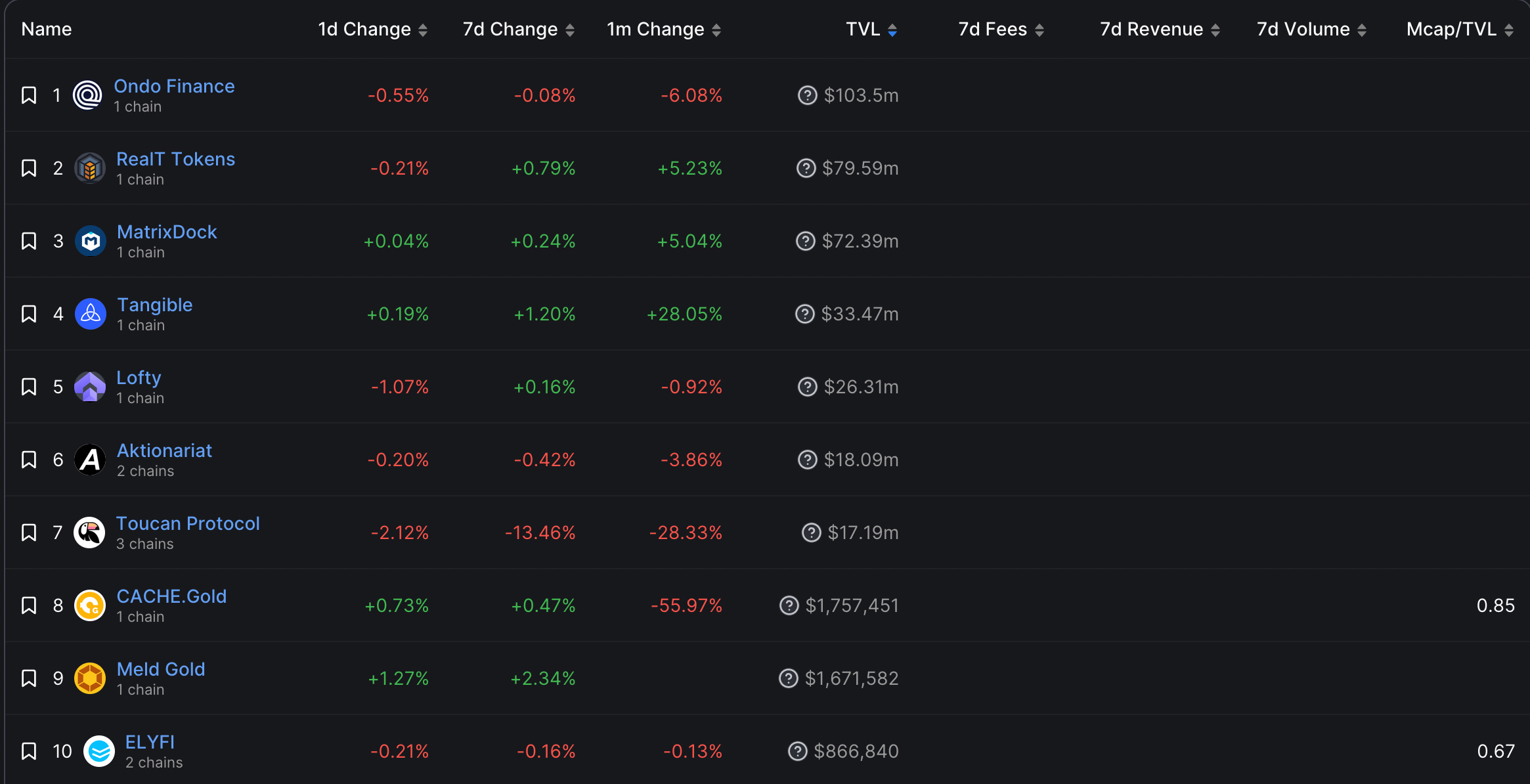The height and width of the screenshot is (784, 1530).
Task: Open TVL info icon for Ondo Finance
Action: pyautogui.click(x=807, y=95)
